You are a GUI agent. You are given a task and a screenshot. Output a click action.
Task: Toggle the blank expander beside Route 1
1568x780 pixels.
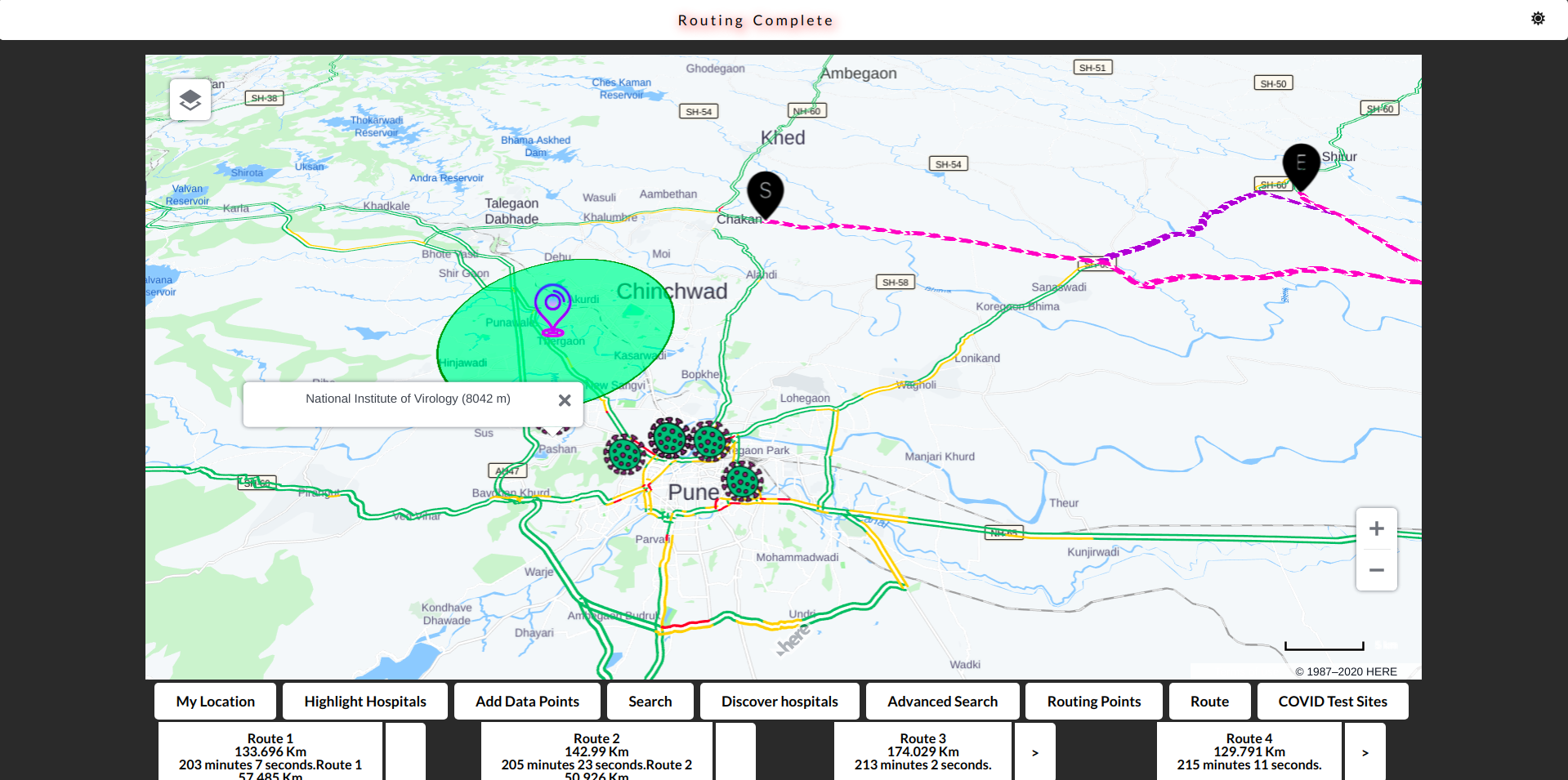(x=405, y=752)
